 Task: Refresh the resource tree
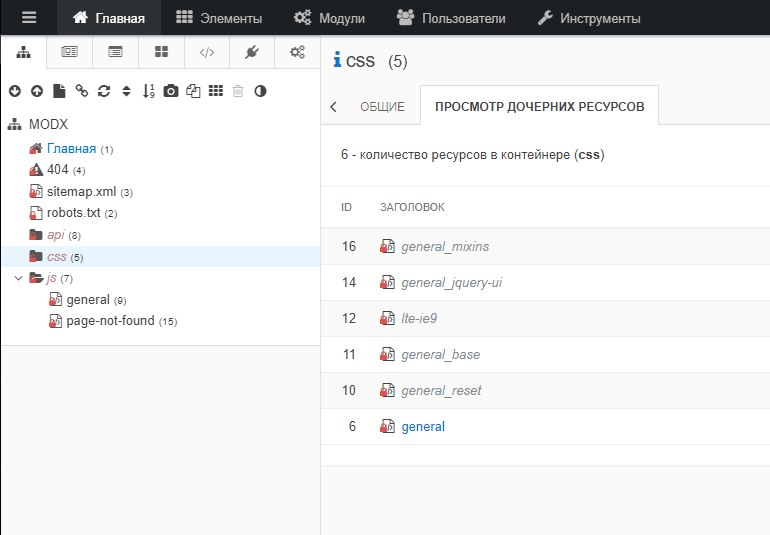point(104,91)
